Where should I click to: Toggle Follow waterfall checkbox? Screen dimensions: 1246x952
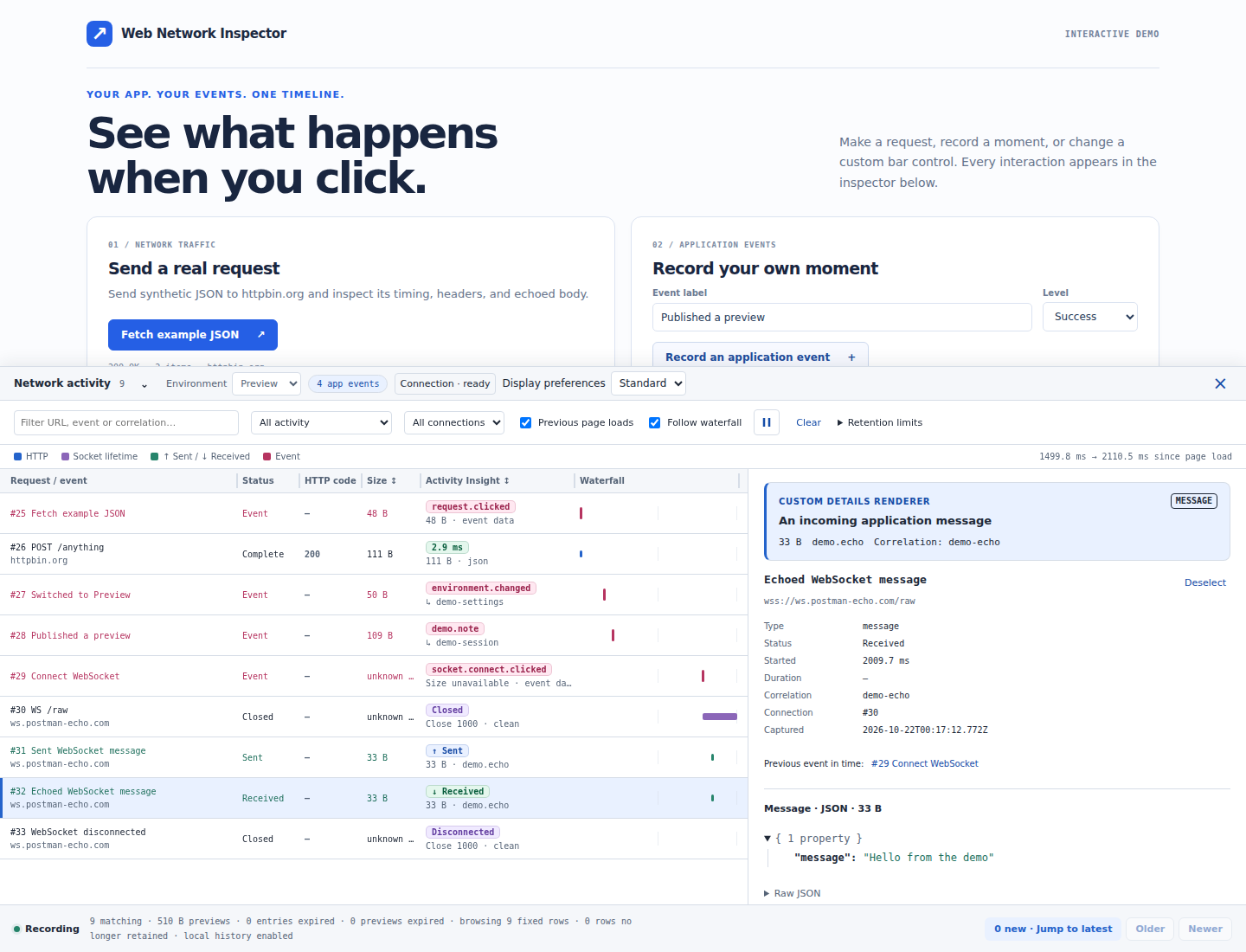coord(654,422)
